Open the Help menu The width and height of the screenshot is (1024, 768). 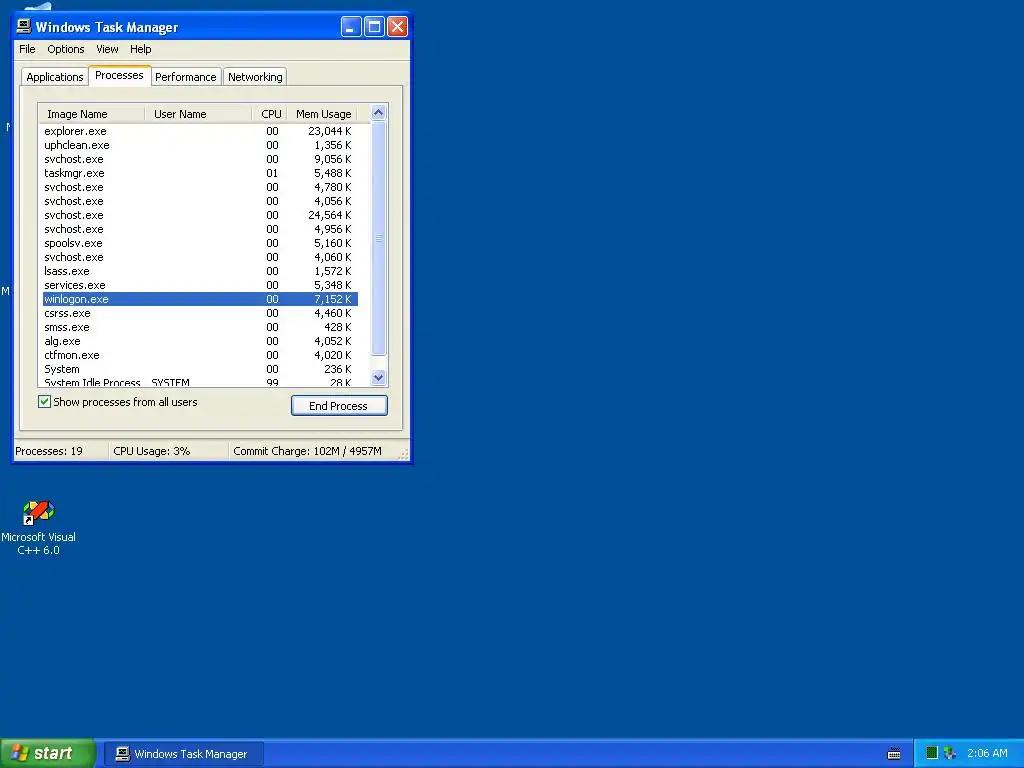pos(140,49)
